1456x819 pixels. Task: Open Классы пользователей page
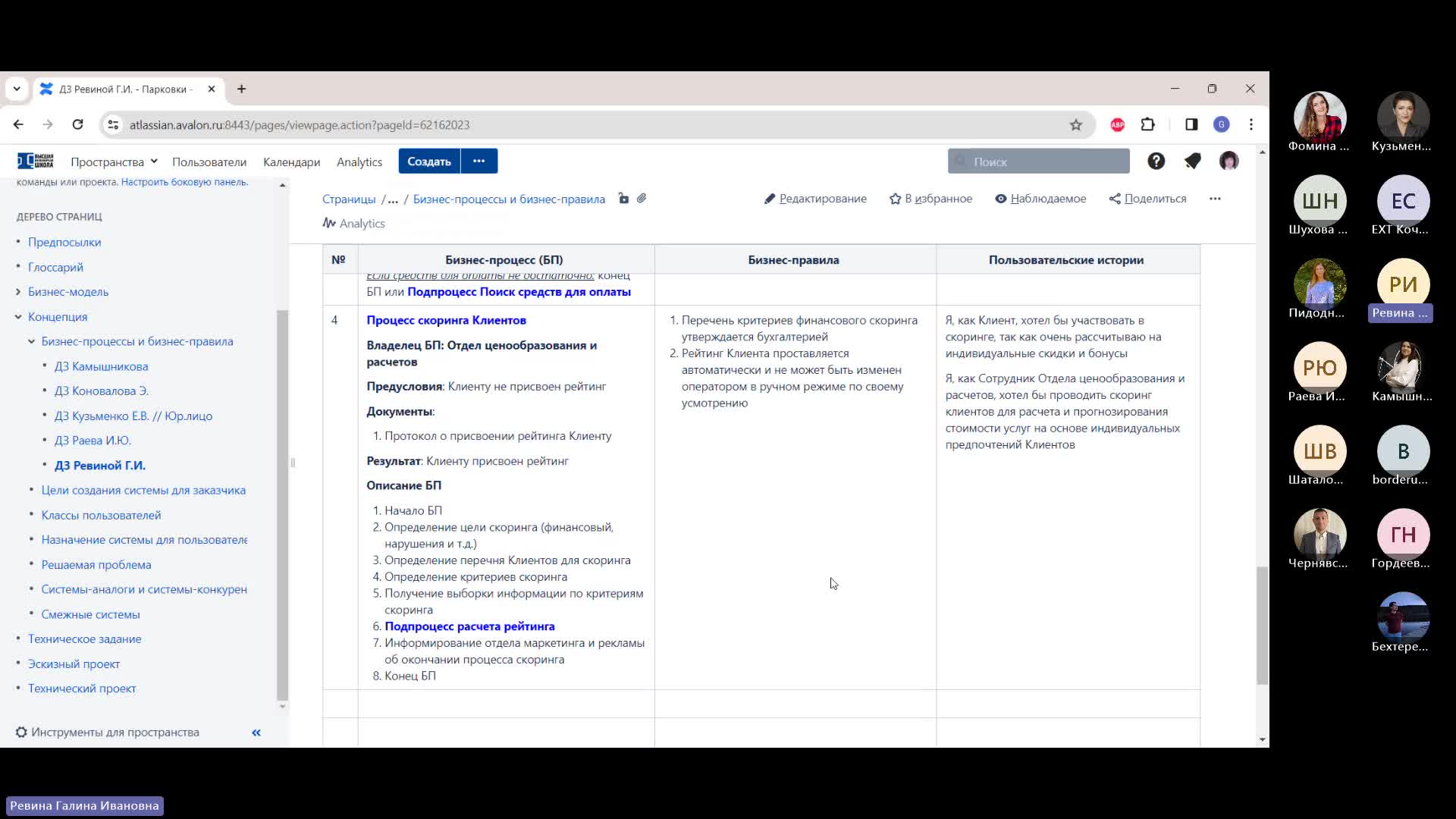click(x=101, y=516)
